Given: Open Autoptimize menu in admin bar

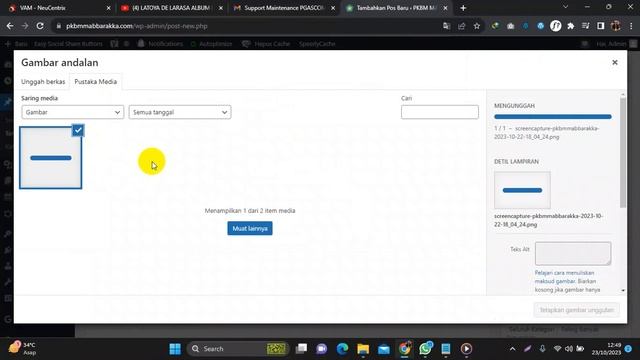Looking at the screenshot, I should click(211, 44).
